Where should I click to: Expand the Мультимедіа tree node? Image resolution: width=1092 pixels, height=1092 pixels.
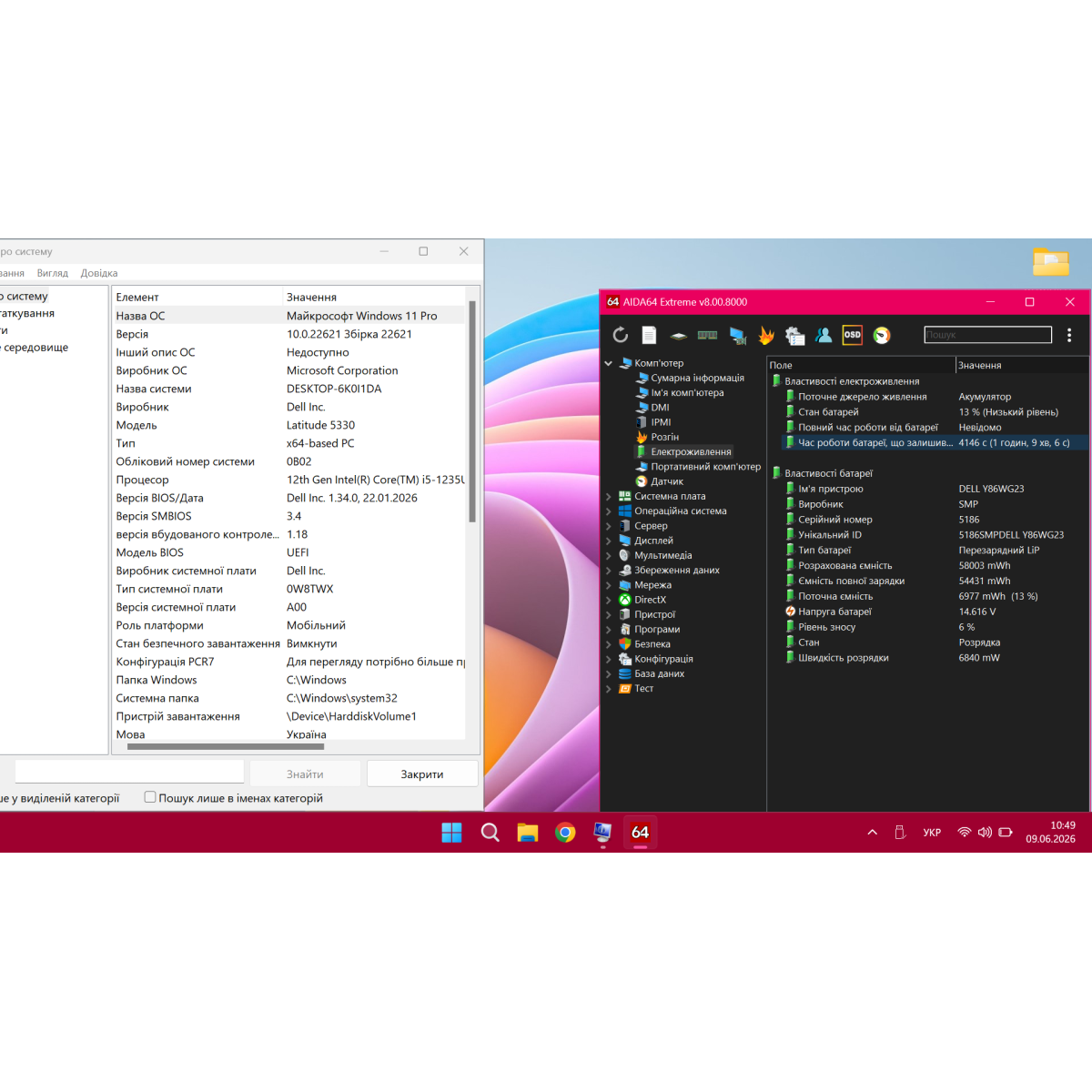pos(608,556)
